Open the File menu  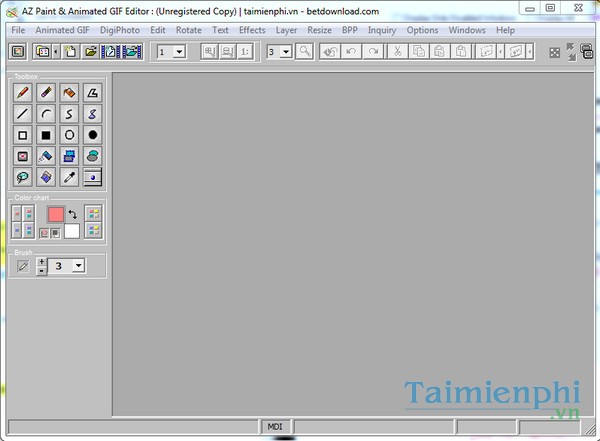pos(18,30)
